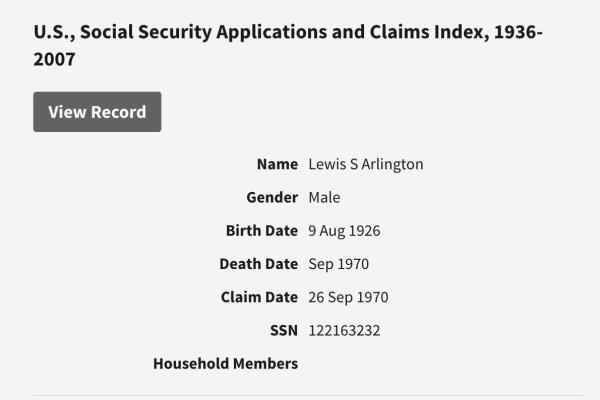Click the claim date 26 Sep 1970
The width and height of the screenshot is (600, 400).
(x=348, y=297)
